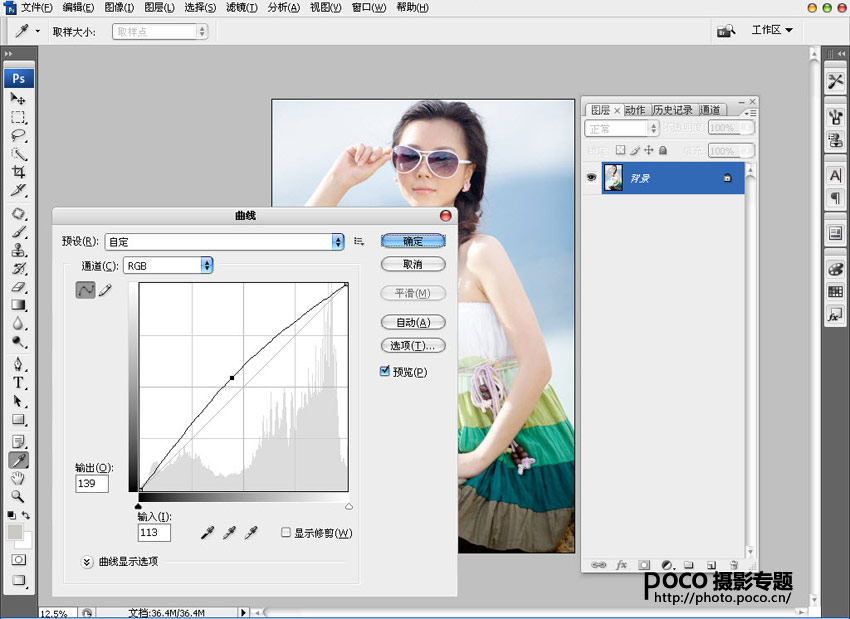Image resolution: width=850 pixels, height=619 pixels.
Task: Select the Zoom magnifier tool
Action: tap(19, 496)
